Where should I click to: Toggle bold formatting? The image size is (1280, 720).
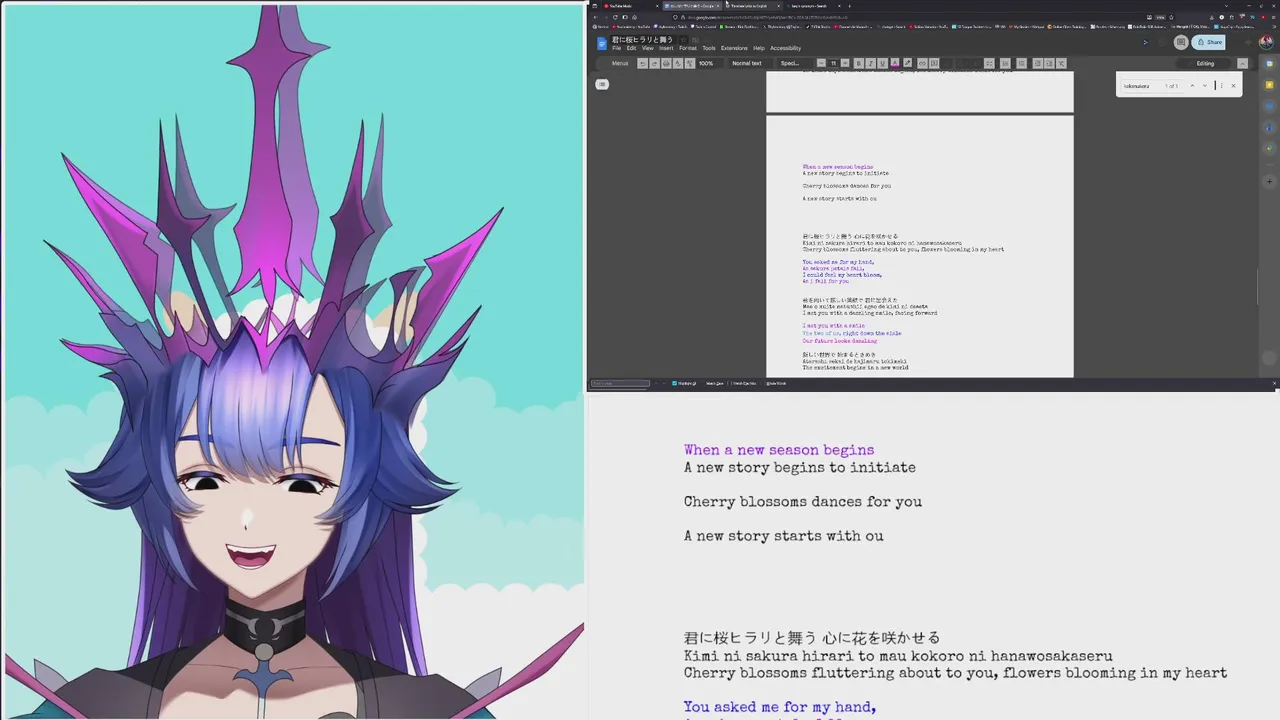[859, 63]
